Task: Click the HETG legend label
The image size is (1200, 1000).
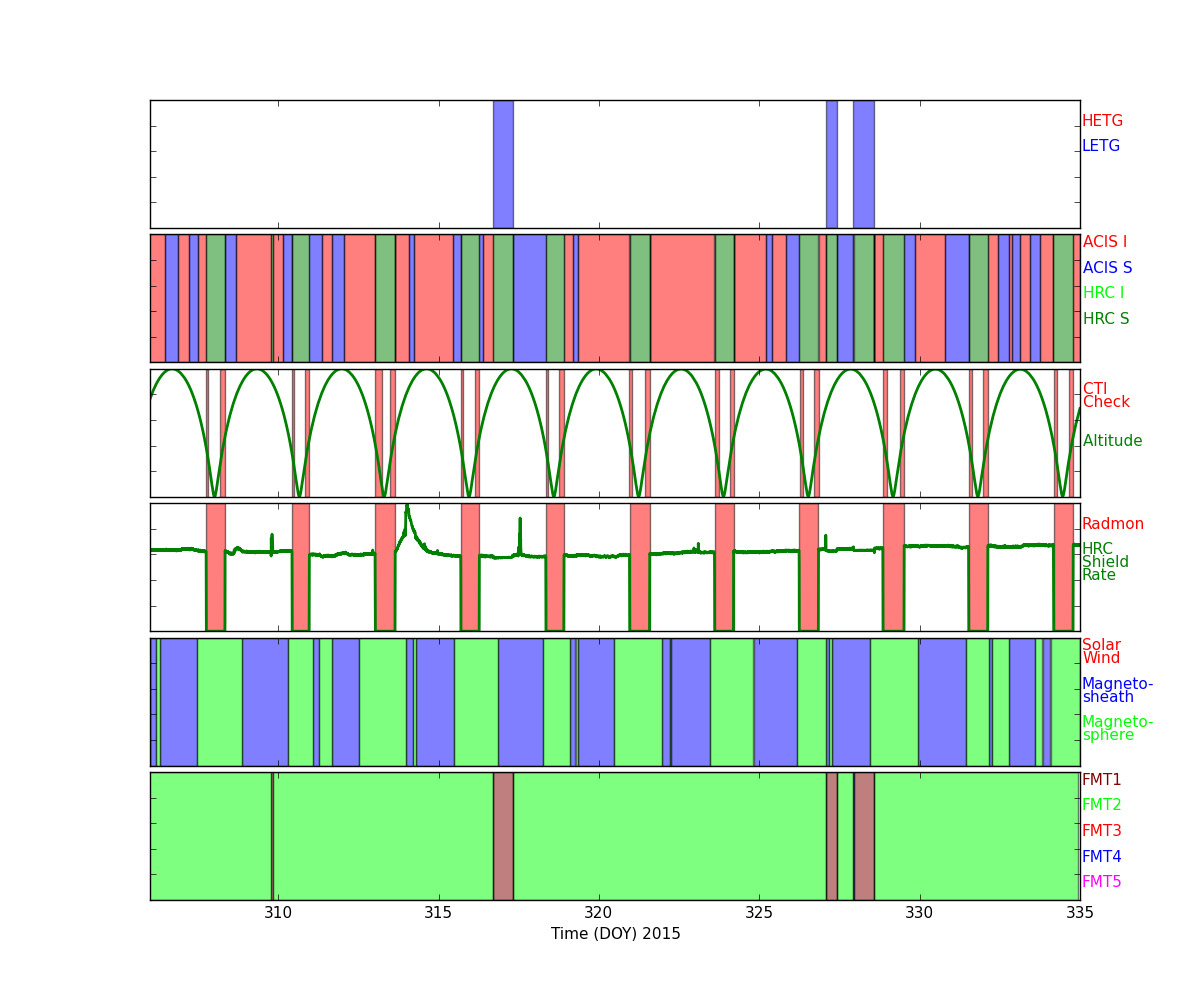Action: tap(1102, 121)
